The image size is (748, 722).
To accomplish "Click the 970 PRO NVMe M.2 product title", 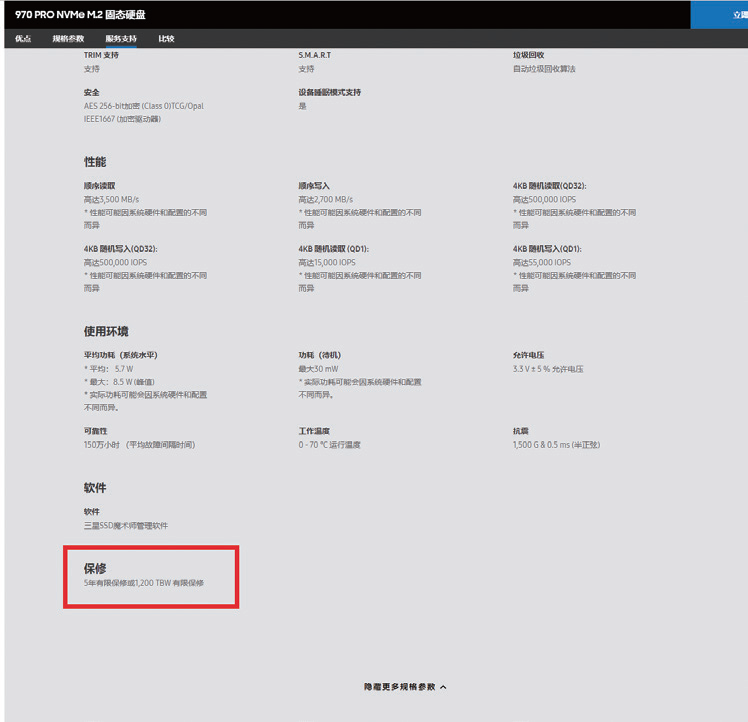I will point(80,15).
